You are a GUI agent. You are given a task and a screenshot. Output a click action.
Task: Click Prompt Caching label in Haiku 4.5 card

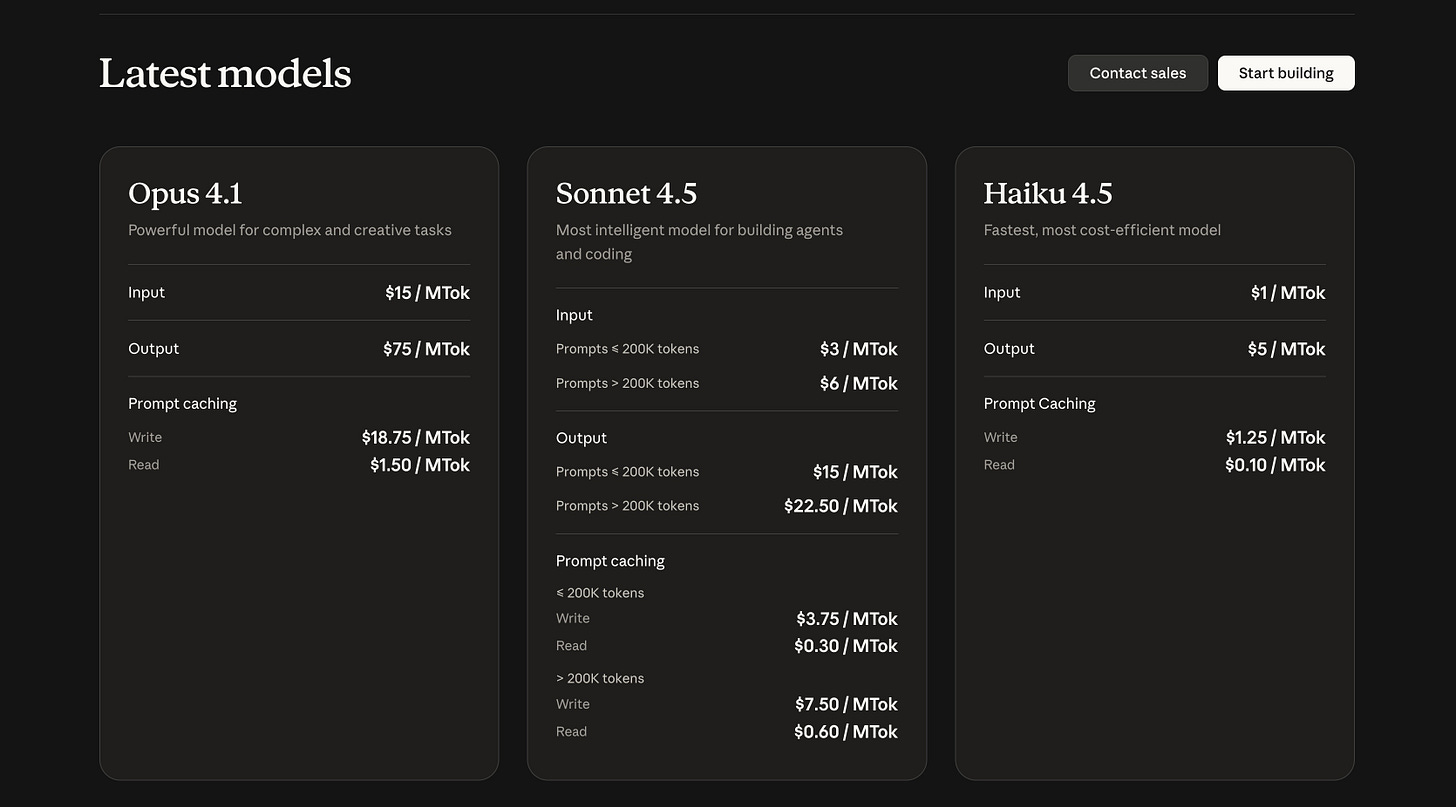point(1040,404)
